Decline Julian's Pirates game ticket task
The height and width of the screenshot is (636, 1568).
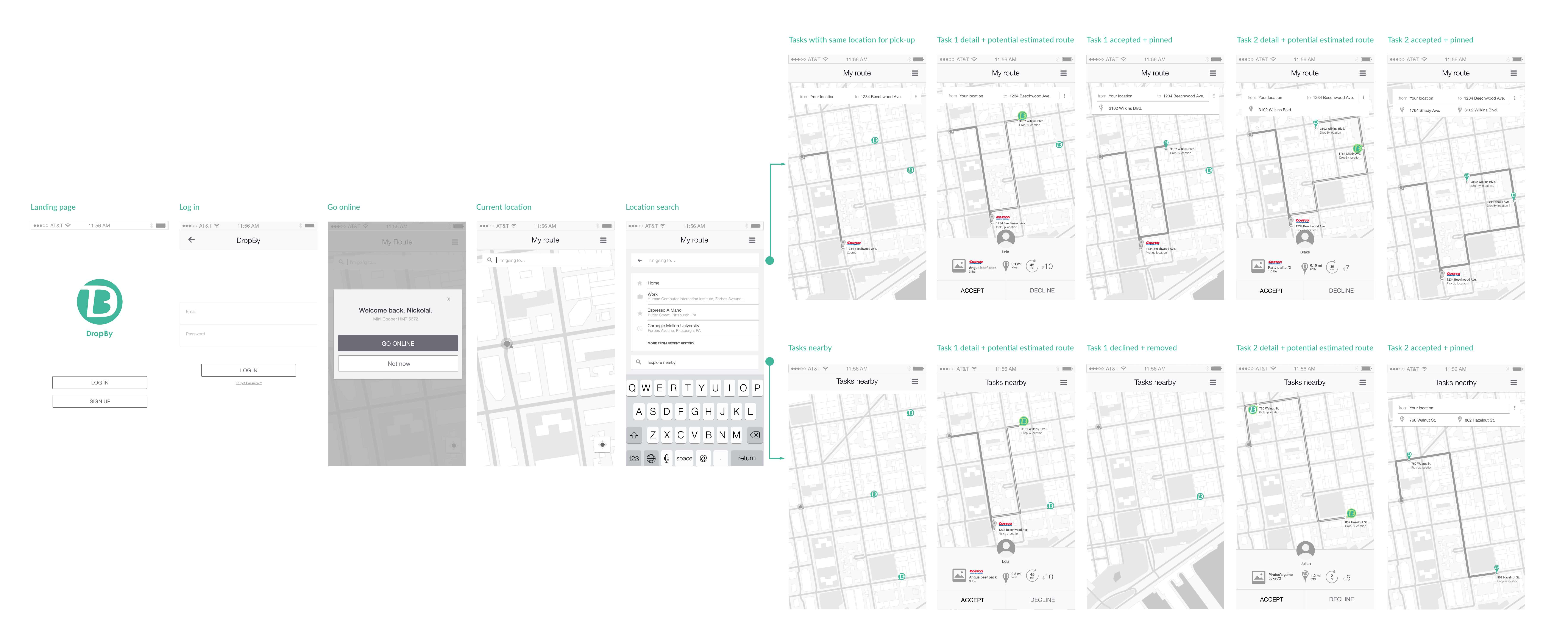(1341, 600)
